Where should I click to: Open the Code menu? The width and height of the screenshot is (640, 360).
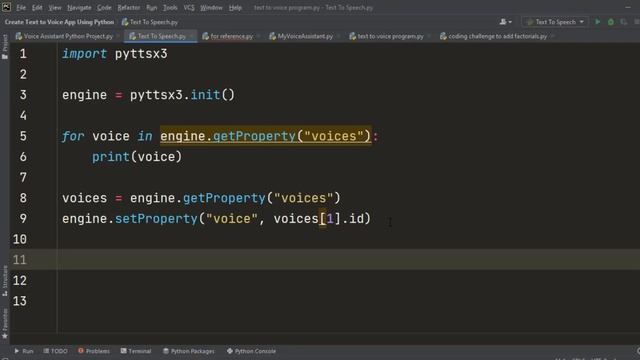tap(104, 8)
